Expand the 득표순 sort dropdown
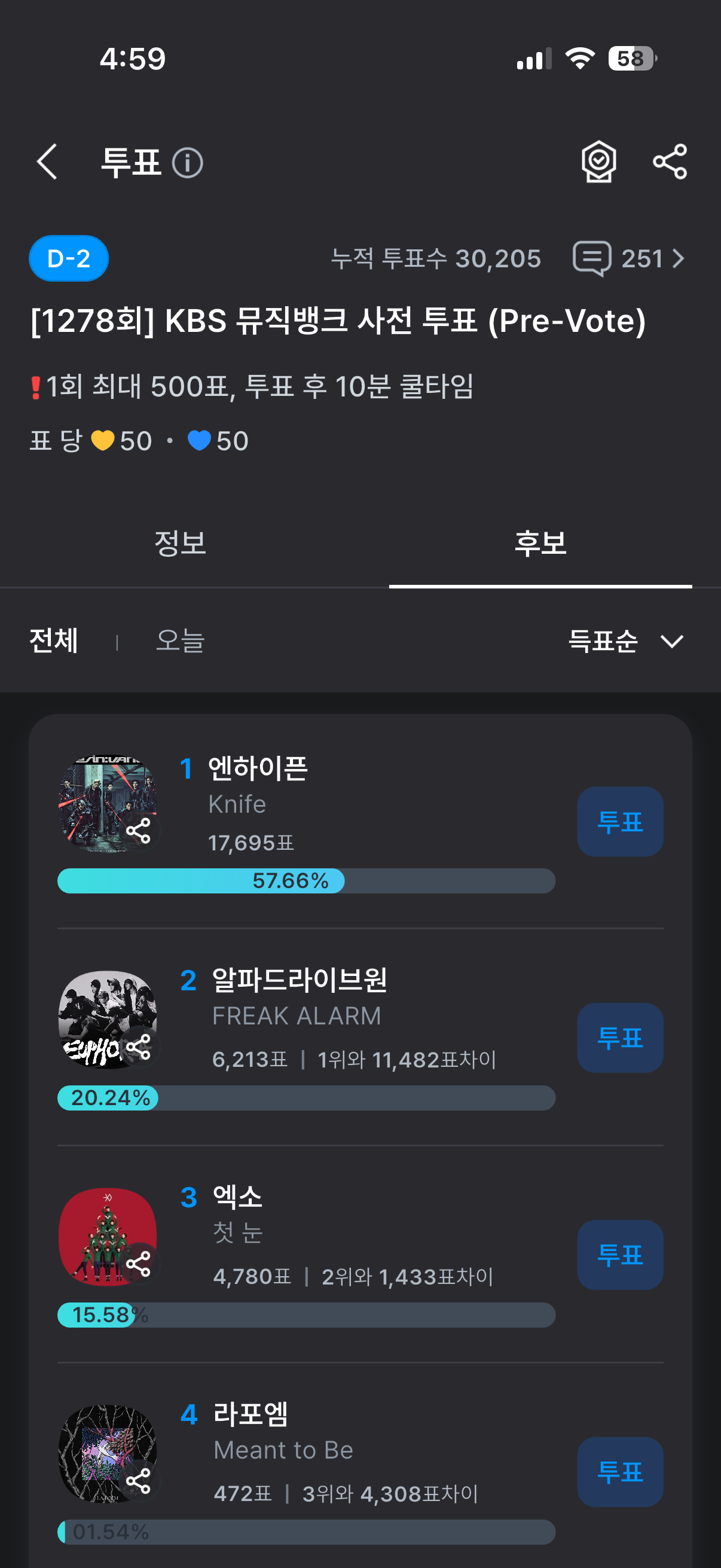The image size is (721, 1568). 625,641
